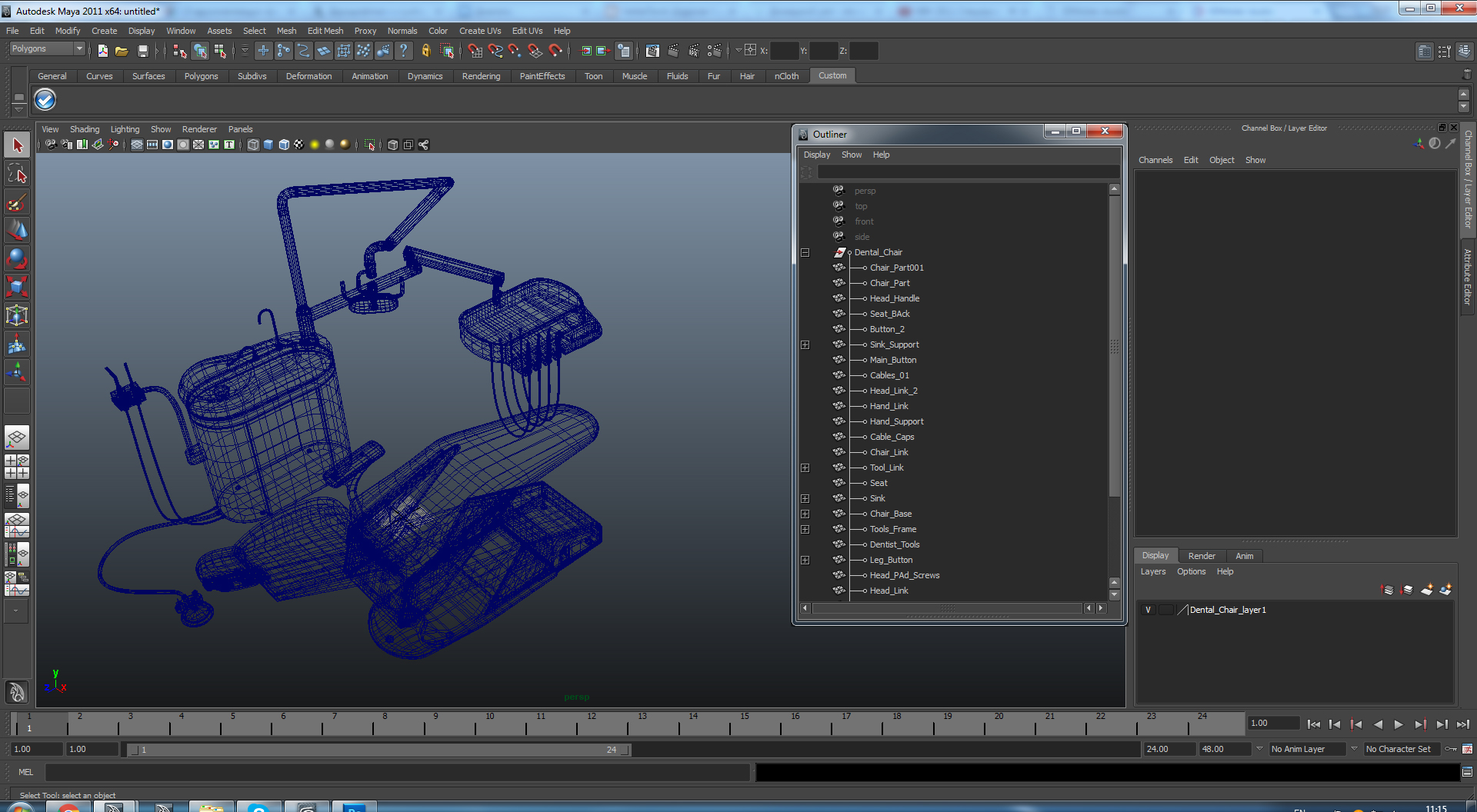Viewport: 1477px width, 812px height.
Task: Toggle the auto keyframe button
Action: 1451,749
